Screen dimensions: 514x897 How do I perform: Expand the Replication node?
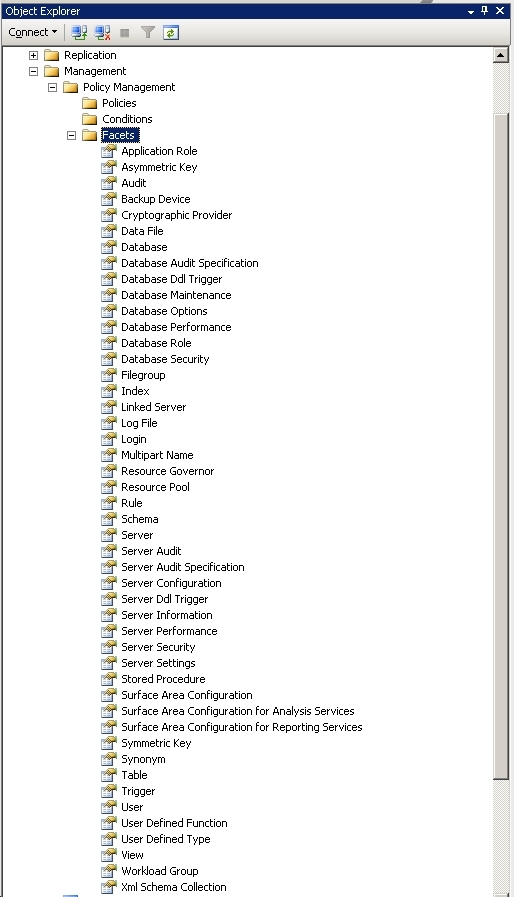click(x=33, y=55)
